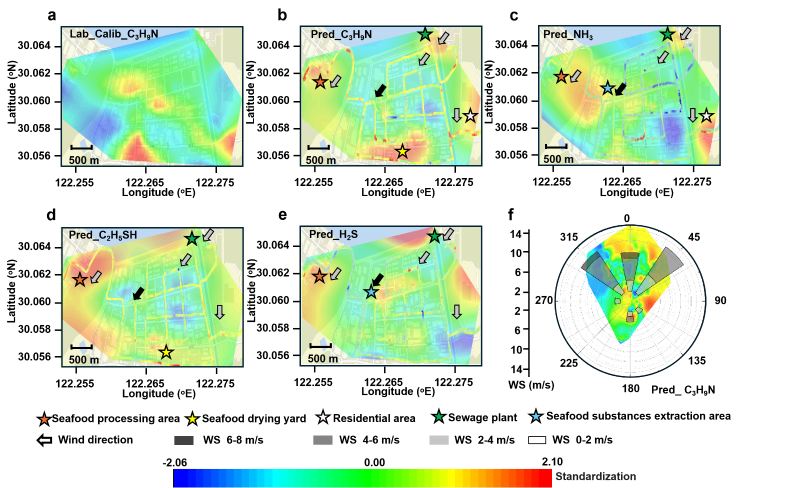Click the blue star in panel c map
Screen dimensions: 800x488
coord(607,88)
